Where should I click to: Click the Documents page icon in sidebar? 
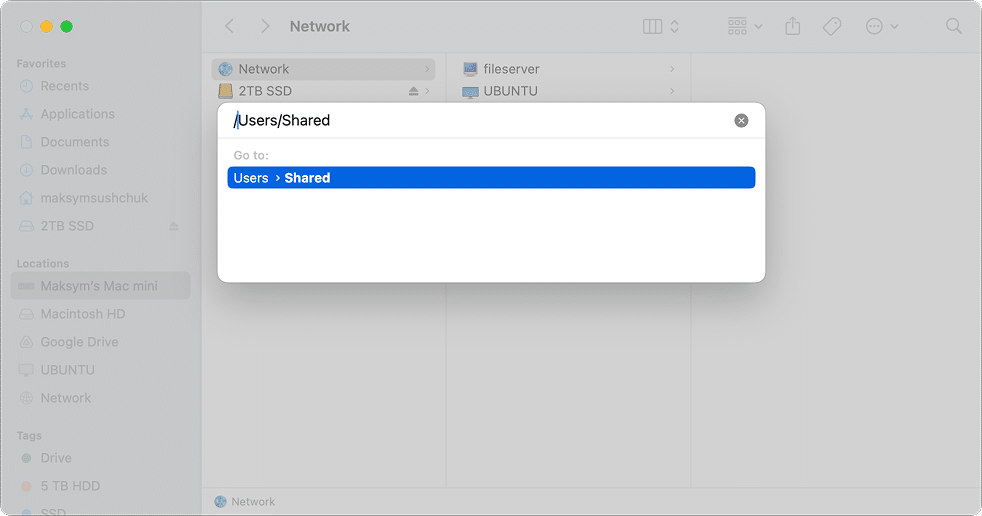point(26,142)
